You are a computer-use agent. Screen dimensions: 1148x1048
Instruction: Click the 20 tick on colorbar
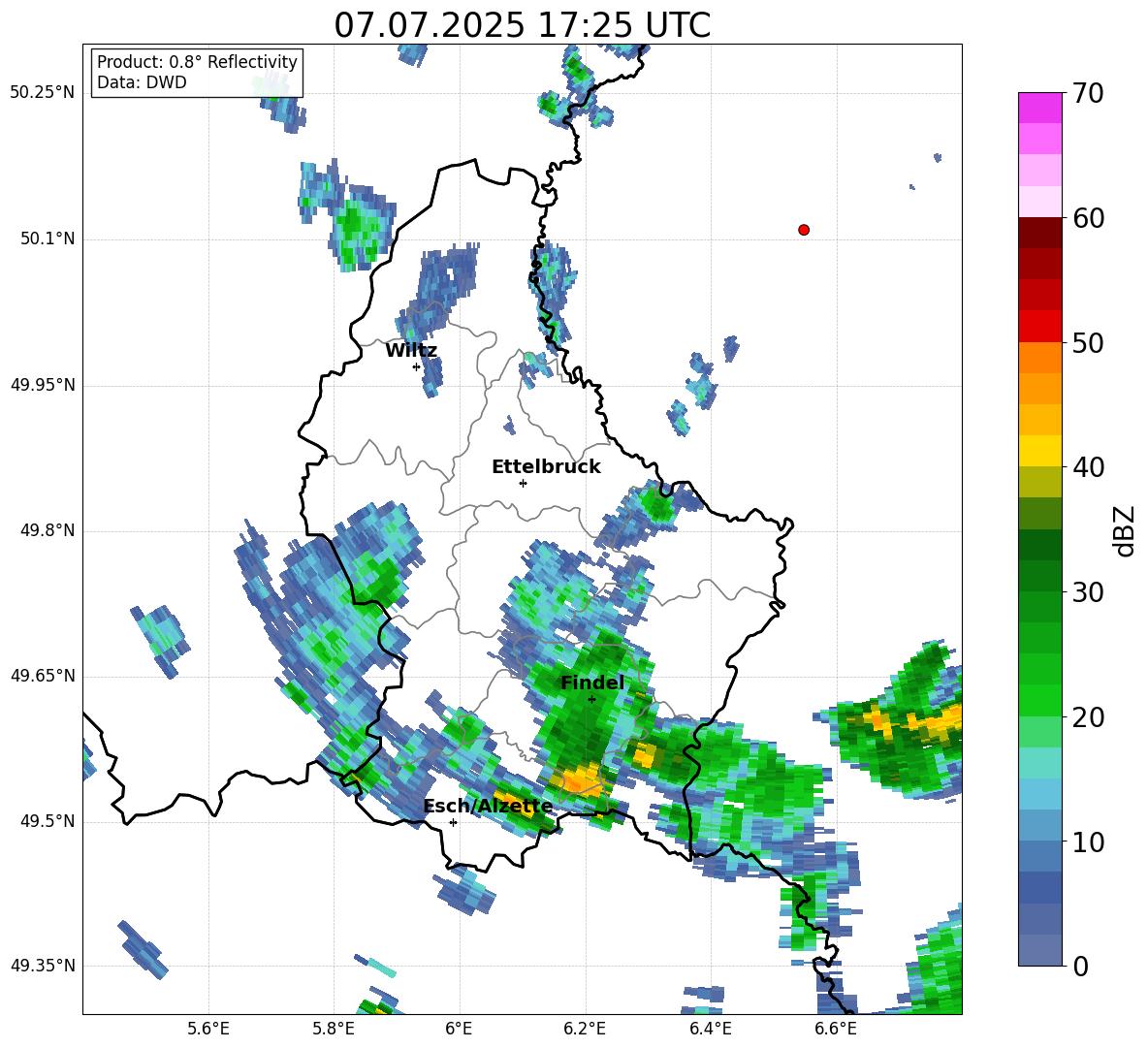click(x=1088, y=716)
